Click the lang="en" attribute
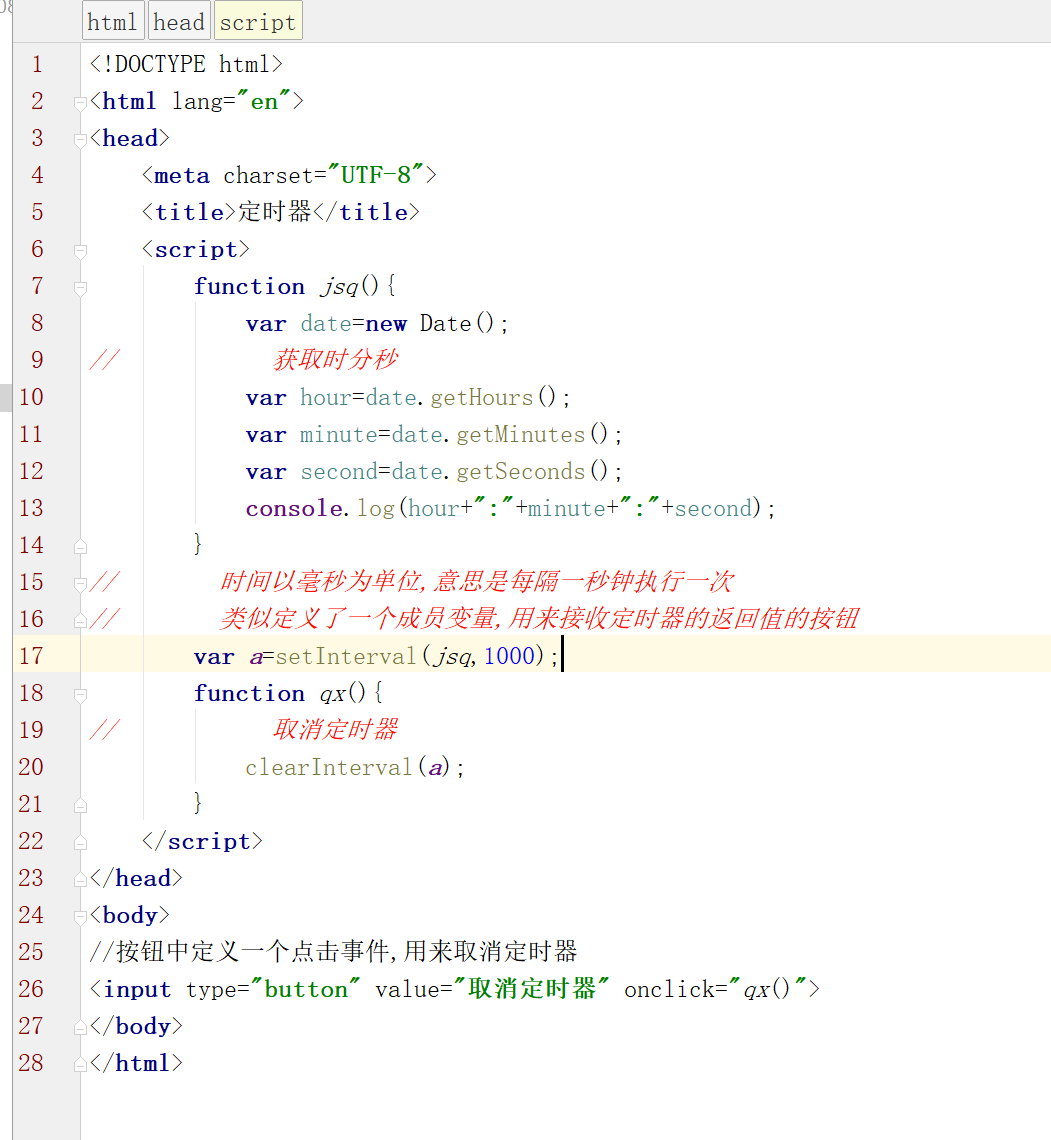This screenshot has width=1051, height=1140. (231, 101)
